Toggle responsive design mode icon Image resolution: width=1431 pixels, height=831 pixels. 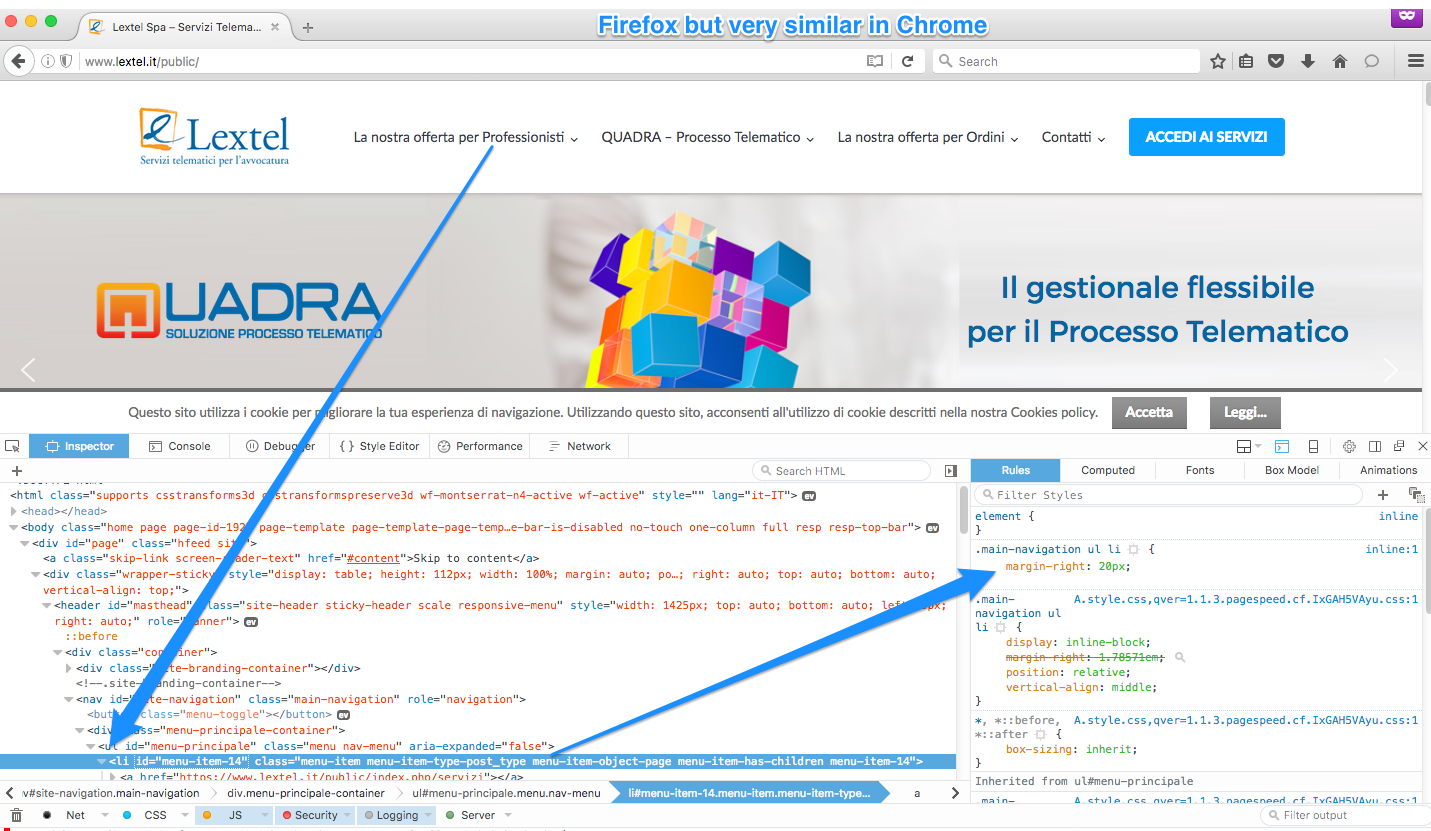point(1313,446)
